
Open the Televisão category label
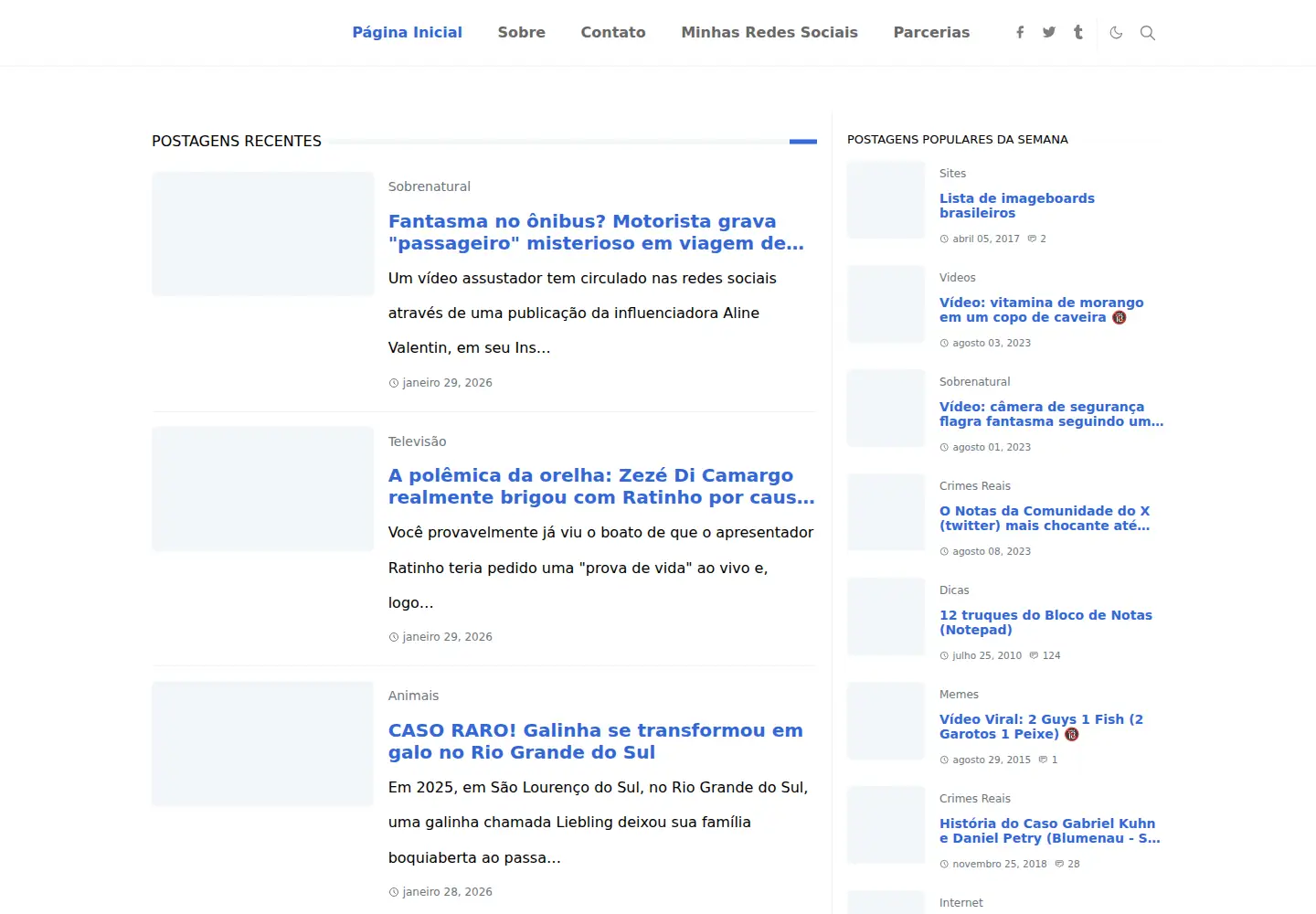[418, 441]
